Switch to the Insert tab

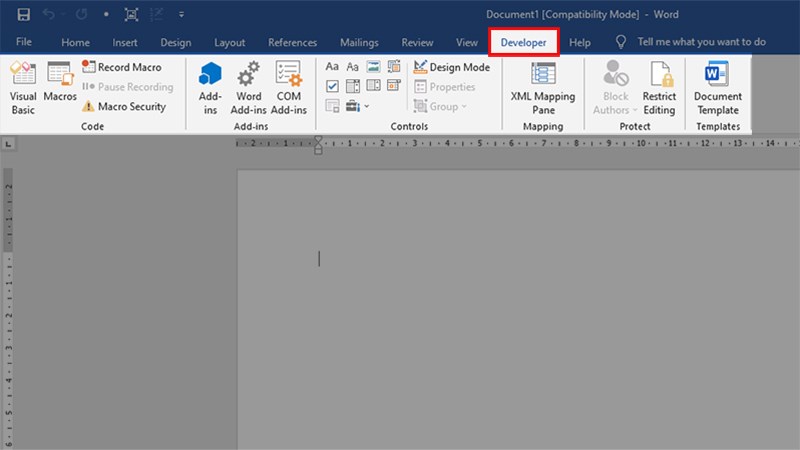click(x=125, y=43)
